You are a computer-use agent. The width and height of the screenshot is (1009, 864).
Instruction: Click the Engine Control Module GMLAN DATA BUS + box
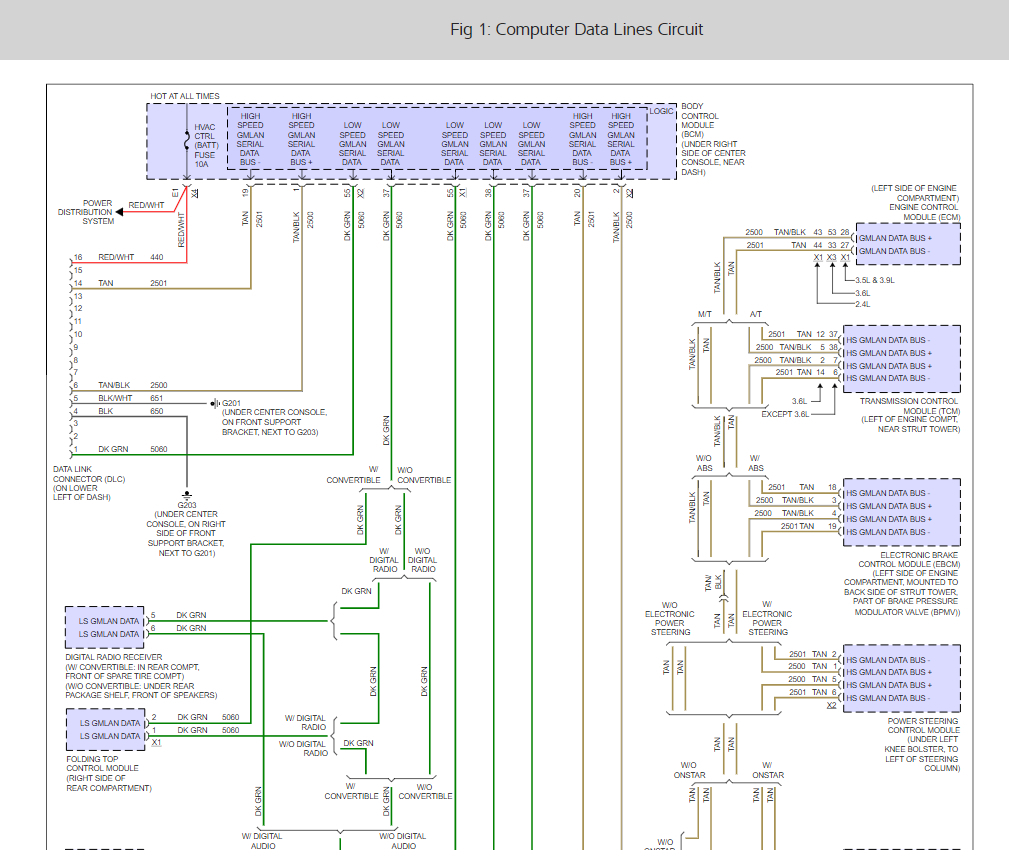pyautogui.click(x=895, y=238)
